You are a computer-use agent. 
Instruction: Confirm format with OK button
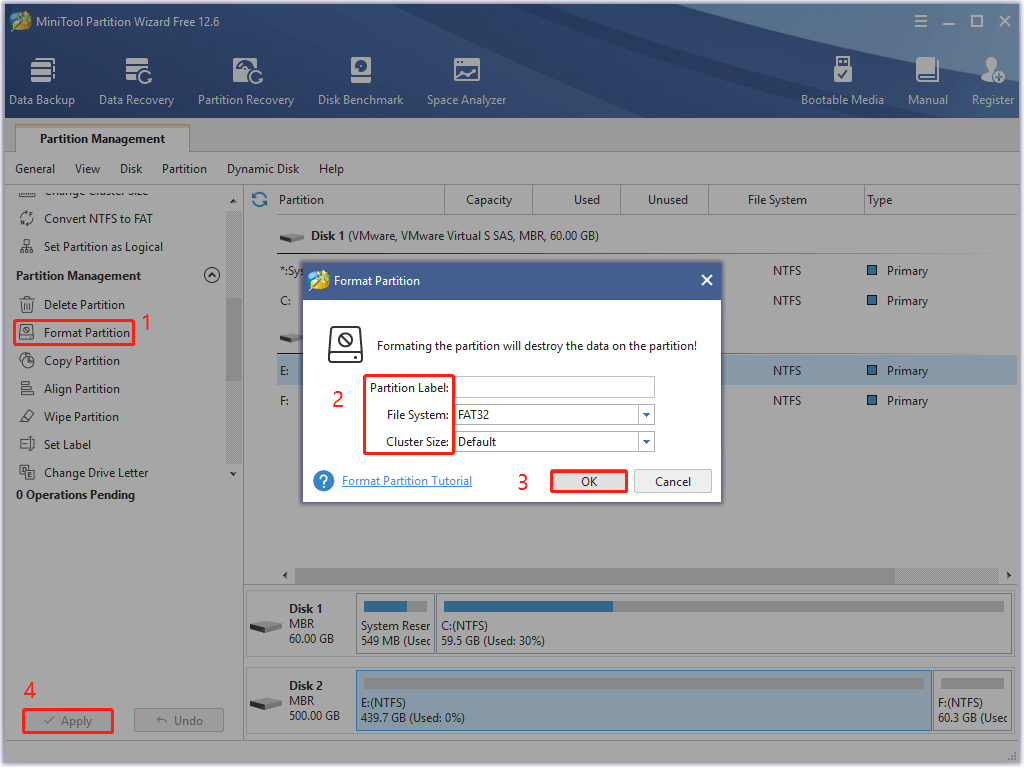(x=589, y=482)
